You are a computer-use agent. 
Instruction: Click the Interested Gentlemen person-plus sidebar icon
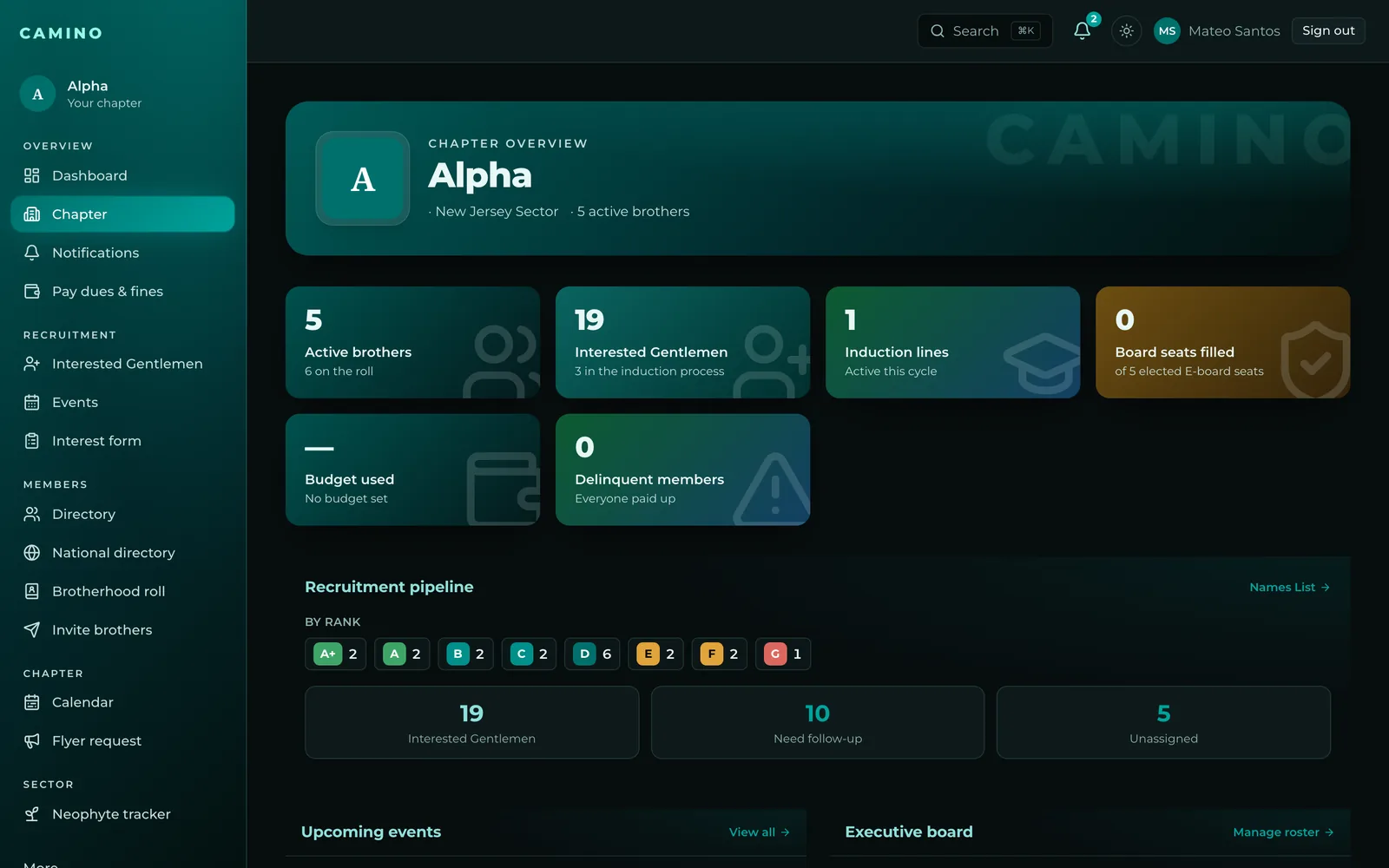[x=32, y=364]
